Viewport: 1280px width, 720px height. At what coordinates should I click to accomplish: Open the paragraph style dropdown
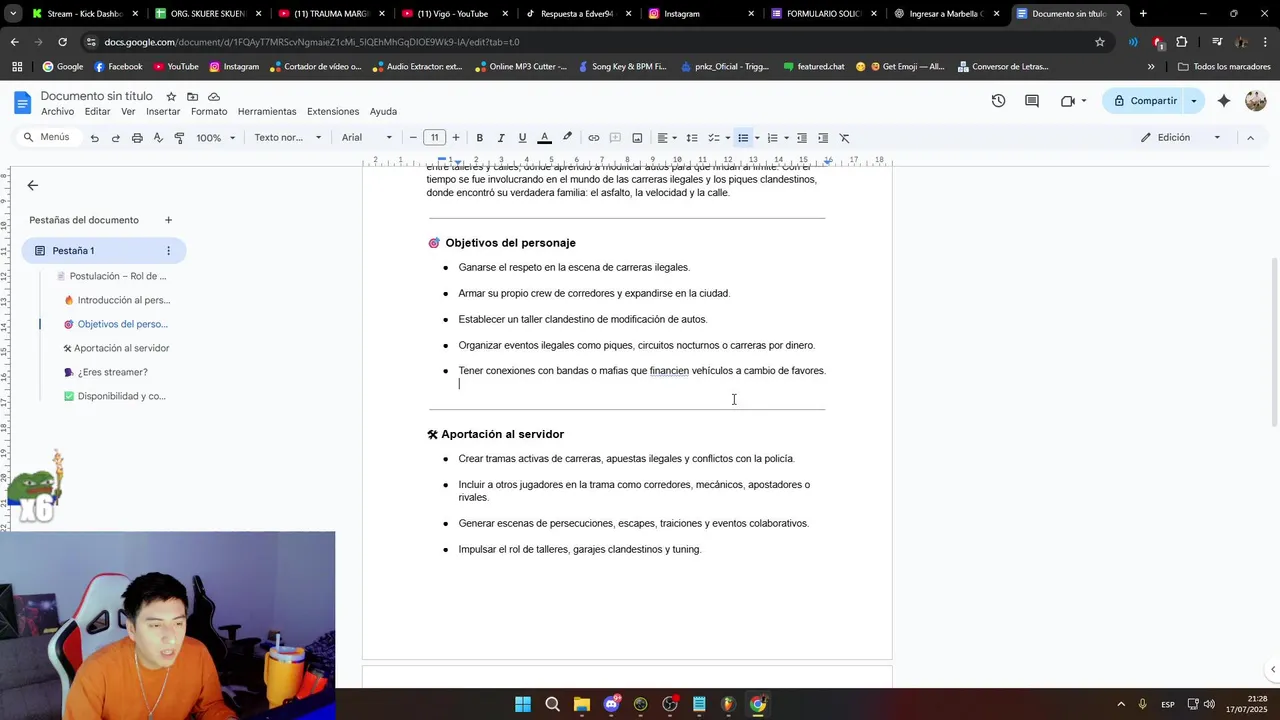pyautogui.click(x=288, y=138)
